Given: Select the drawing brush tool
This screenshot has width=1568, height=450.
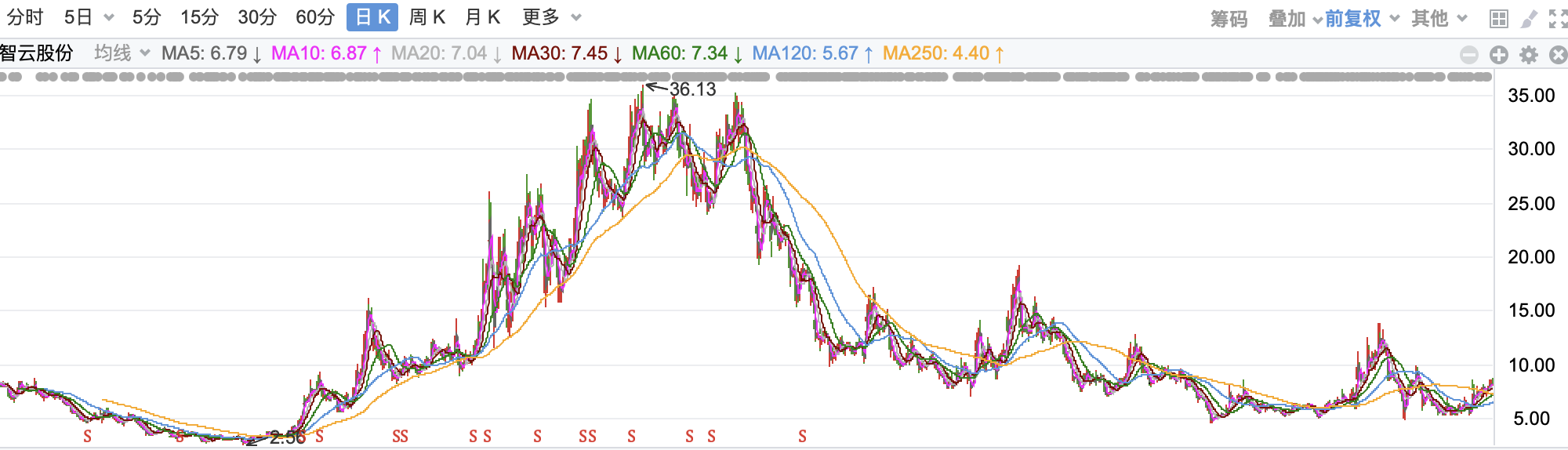Looking at the screenshot, I should [x=1529, y=19].
